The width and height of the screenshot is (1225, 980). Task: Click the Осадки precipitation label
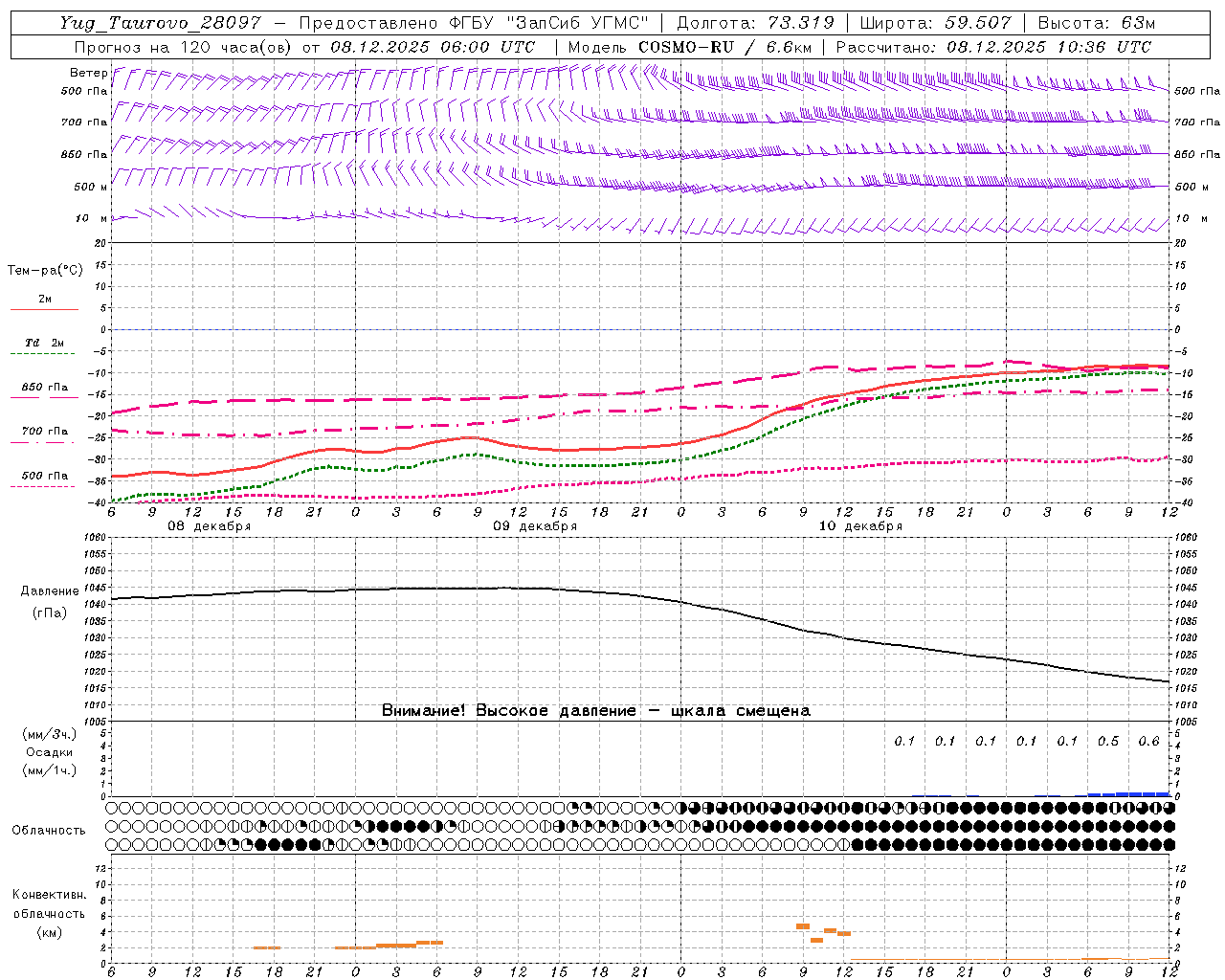49,752
